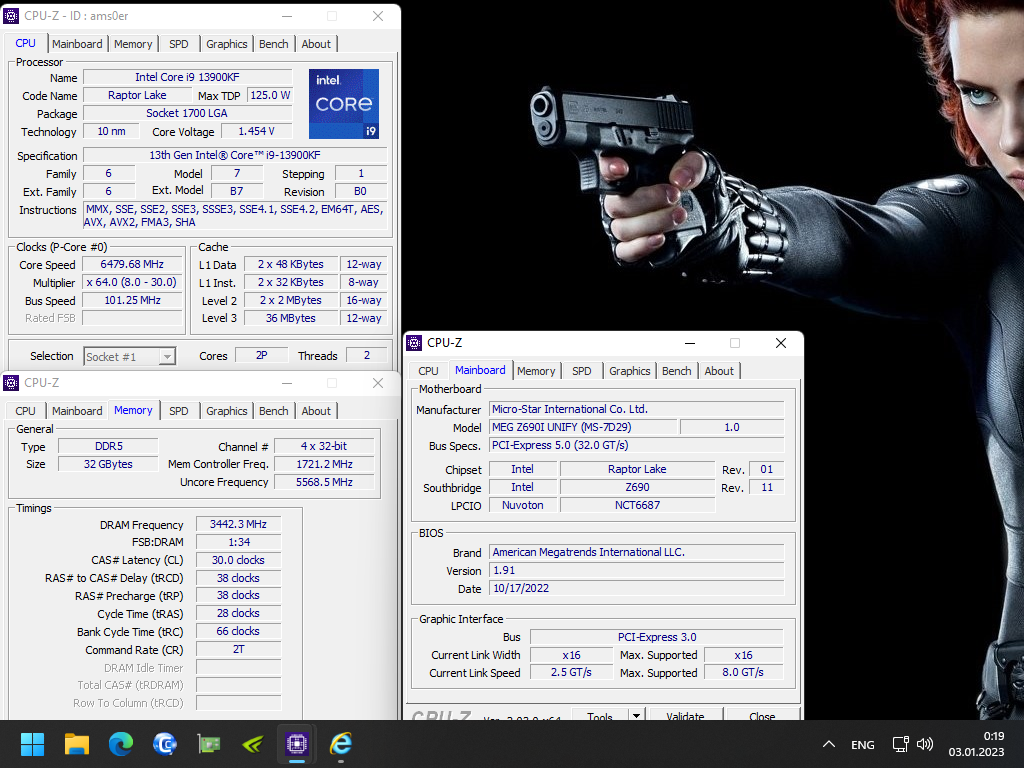Image resolution: width=1024 pixels, height=768 pixels.
Task: Open the taskbar clock and date
Action: point(976,744)
